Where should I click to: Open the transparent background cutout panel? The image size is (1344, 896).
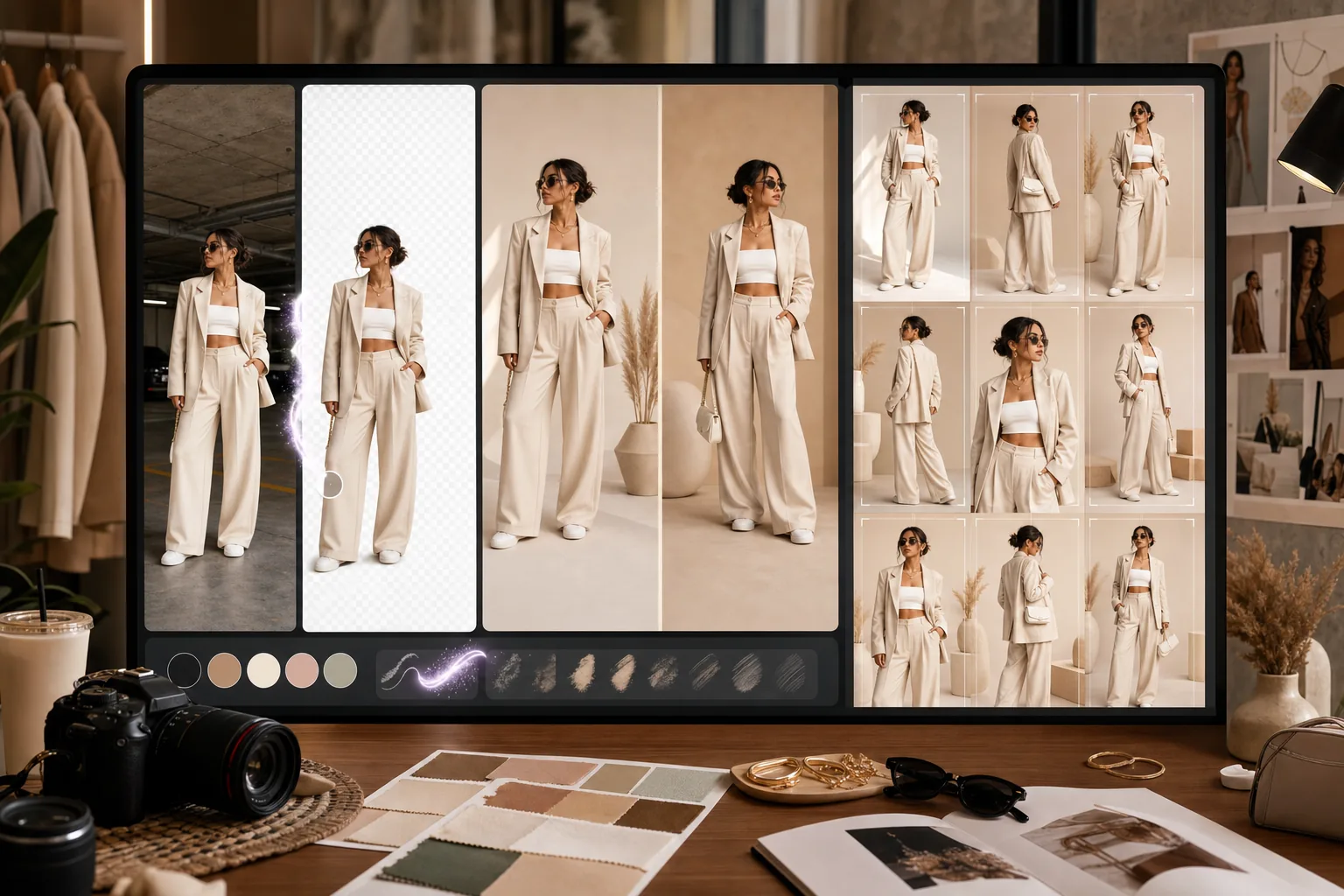(x=388, y=358)
